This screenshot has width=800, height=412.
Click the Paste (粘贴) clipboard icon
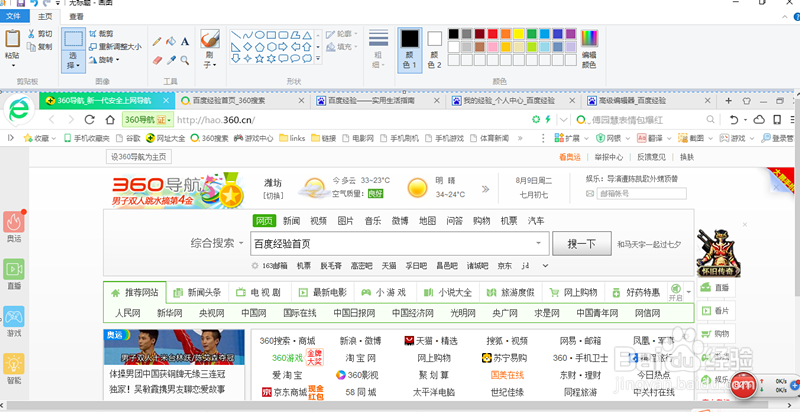[12, 39]
